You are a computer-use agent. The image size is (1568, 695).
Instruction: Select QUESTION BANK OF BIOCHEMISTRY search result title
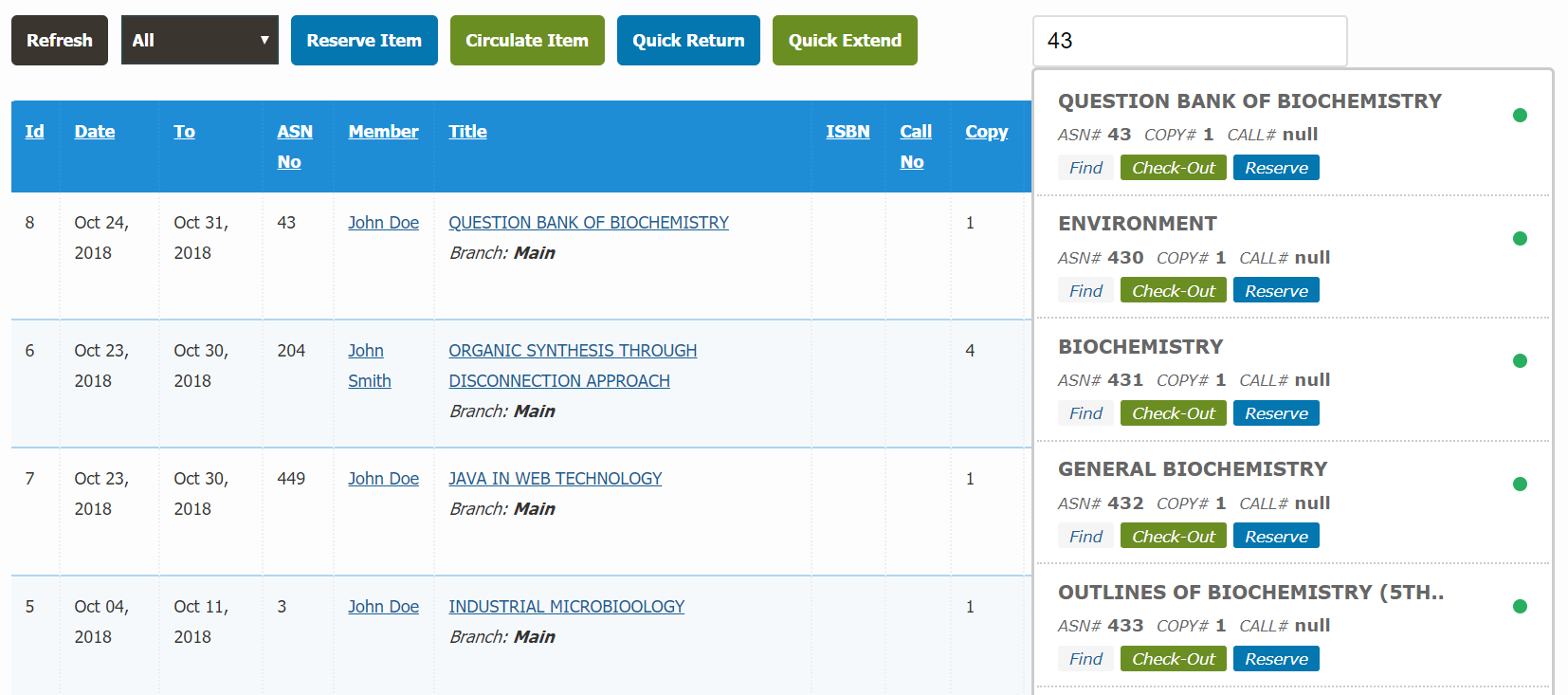(x=1249, y=101)
